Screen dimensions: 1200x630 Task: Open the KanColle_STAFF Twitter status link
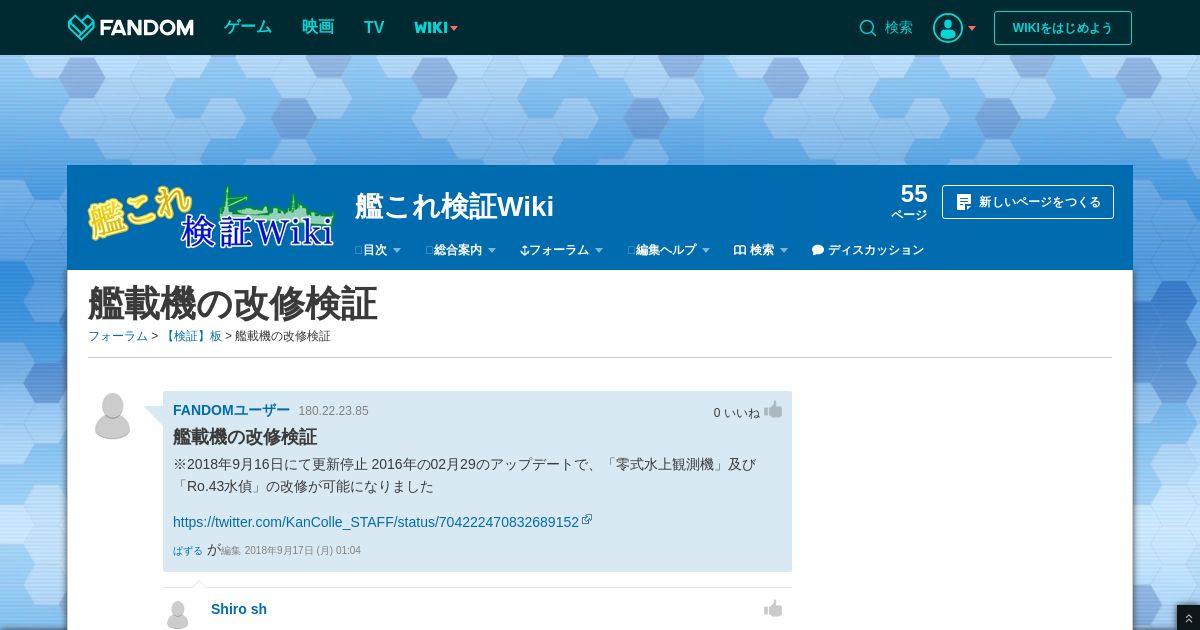376,522
